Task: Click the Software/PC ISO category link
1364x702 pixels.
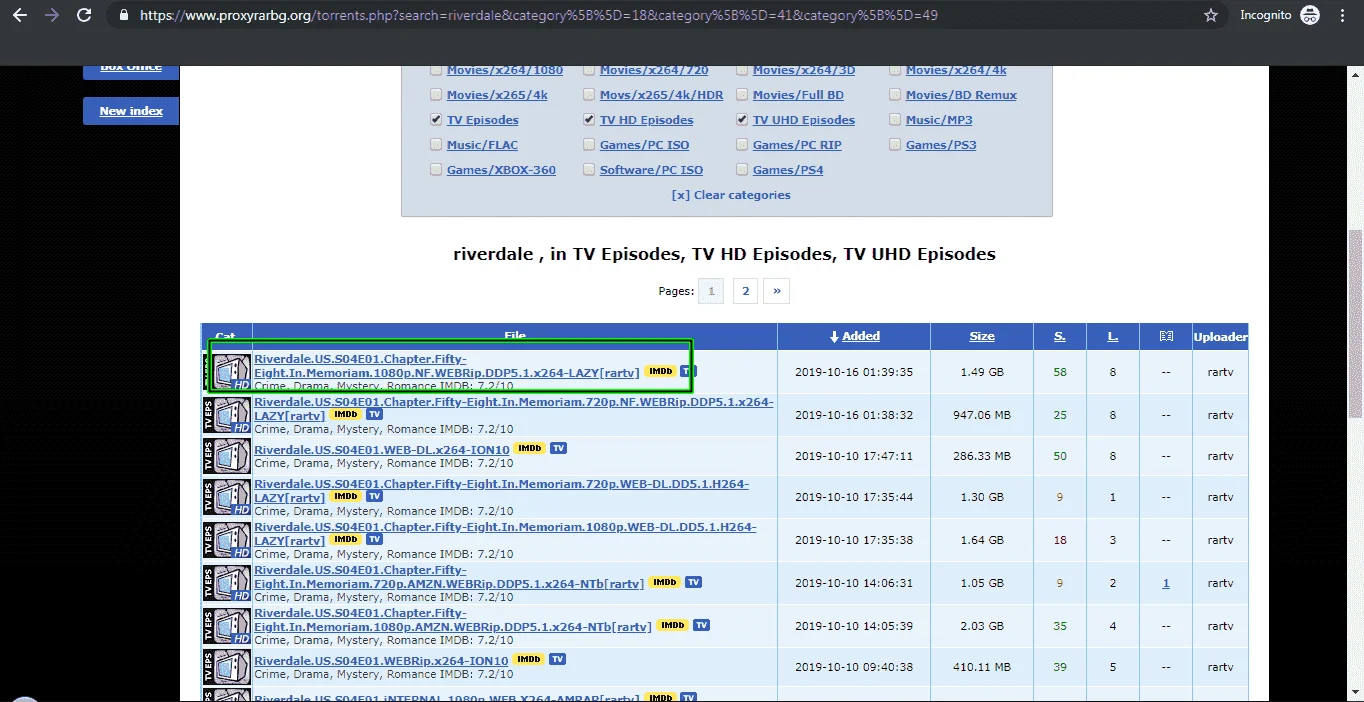Action: (651, 170)
